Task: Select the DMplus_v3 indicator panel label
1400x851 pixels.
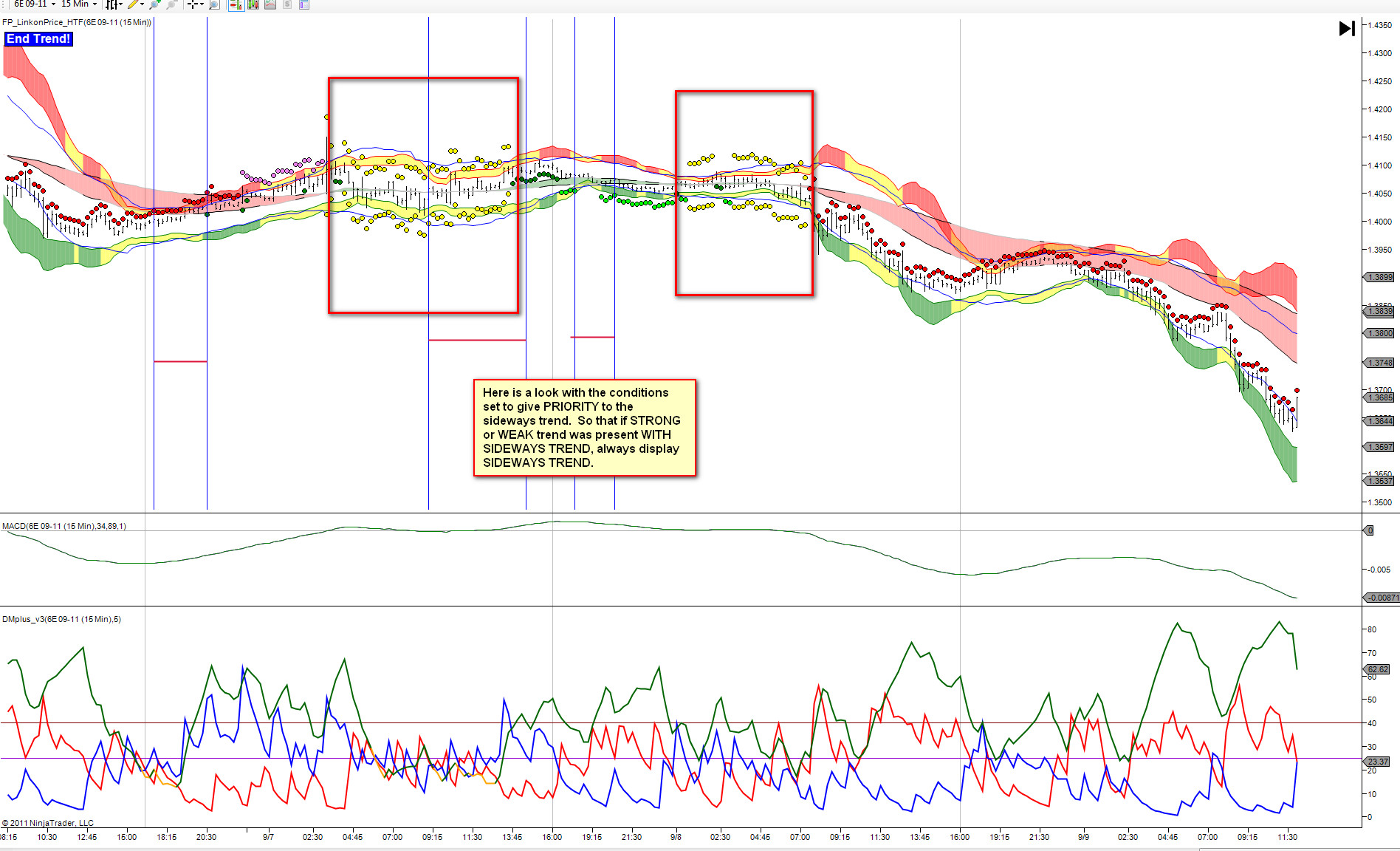Action: point(61,619)
